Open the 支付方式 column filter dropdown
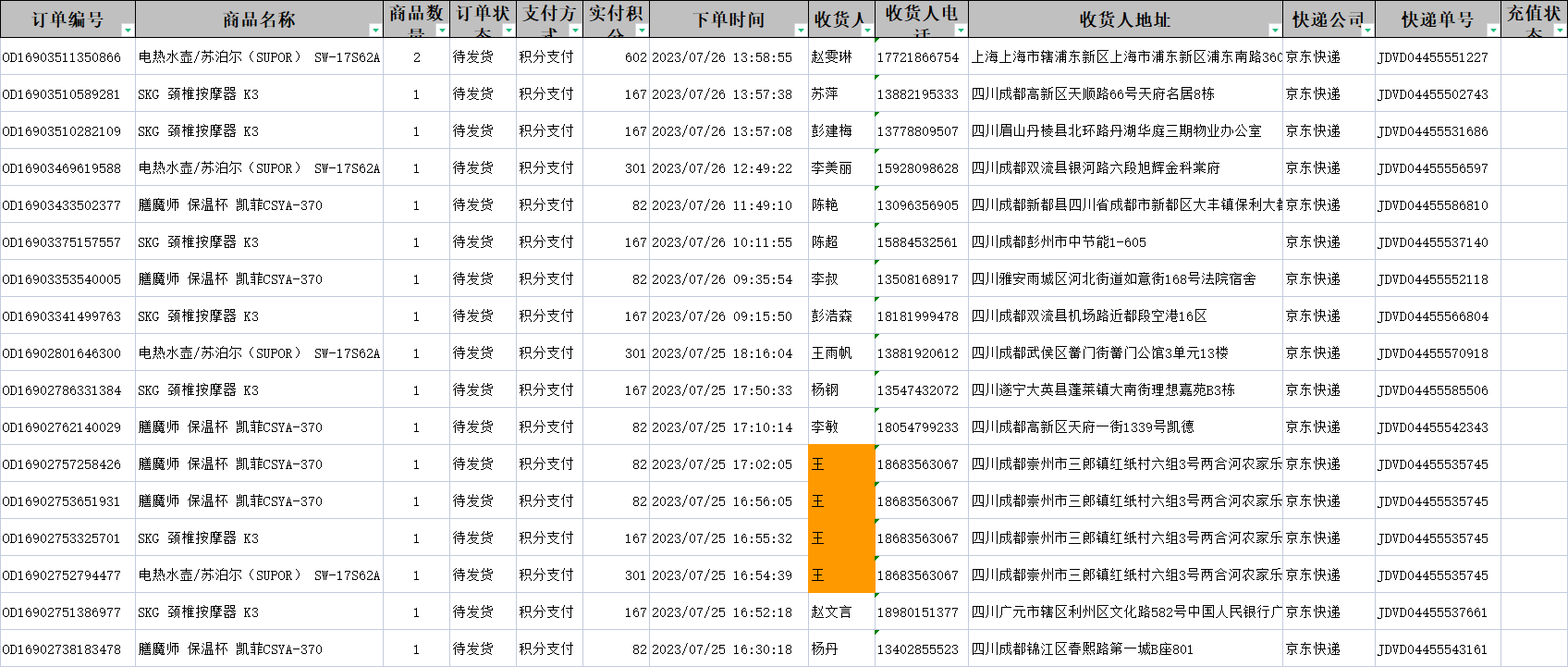1568x667 pixels. pos(575,31)
